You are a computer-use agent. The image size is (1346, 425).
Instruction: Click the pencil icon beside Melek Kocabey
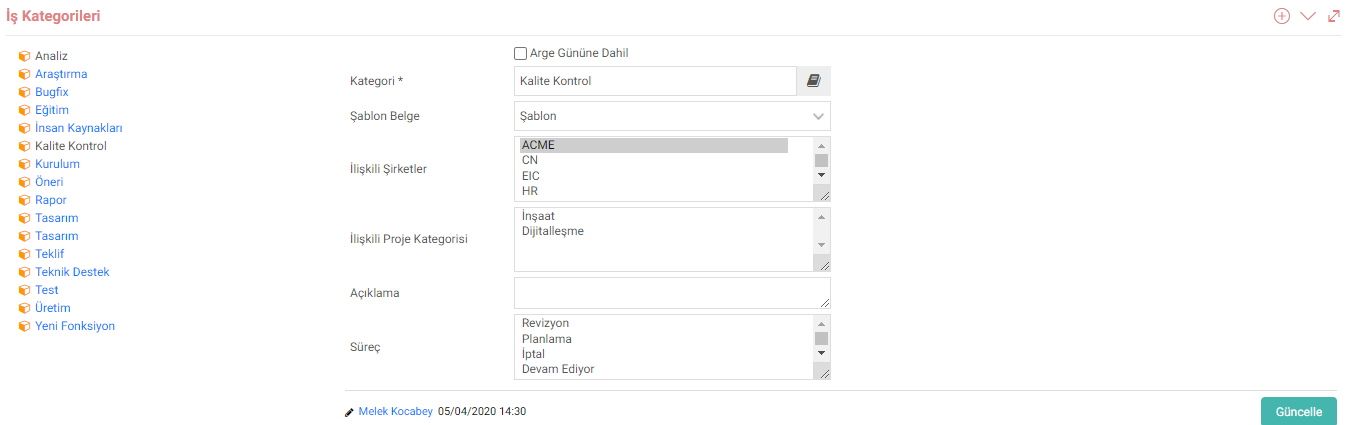pyautogui.click(x=349, y=411)
